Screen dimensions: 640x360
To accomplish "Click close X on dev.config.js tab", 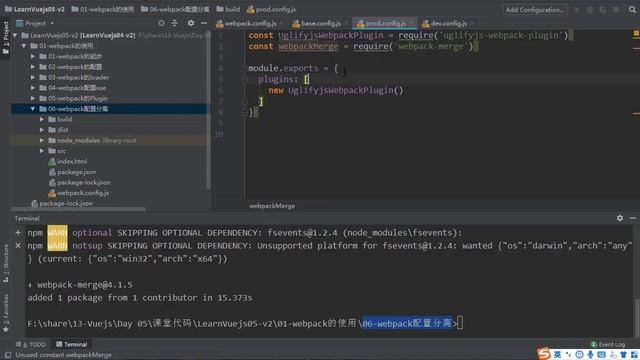I will point(472,24).
